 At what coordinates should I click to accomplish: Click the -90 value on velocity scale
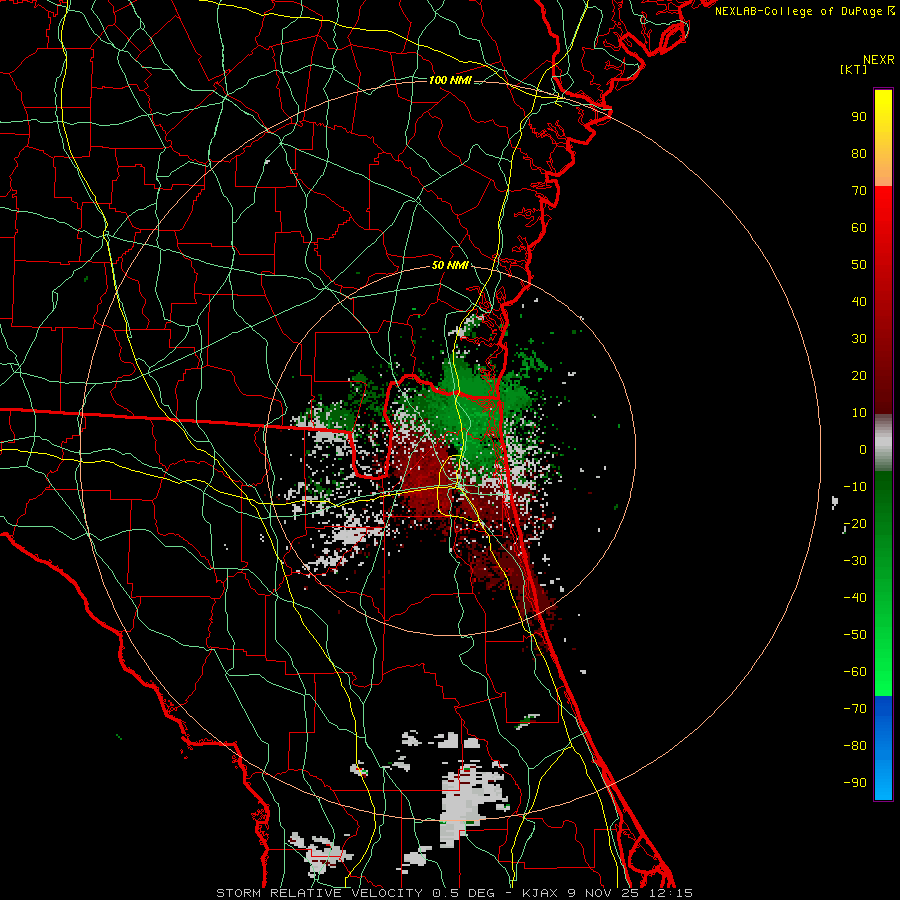point(855,783)
